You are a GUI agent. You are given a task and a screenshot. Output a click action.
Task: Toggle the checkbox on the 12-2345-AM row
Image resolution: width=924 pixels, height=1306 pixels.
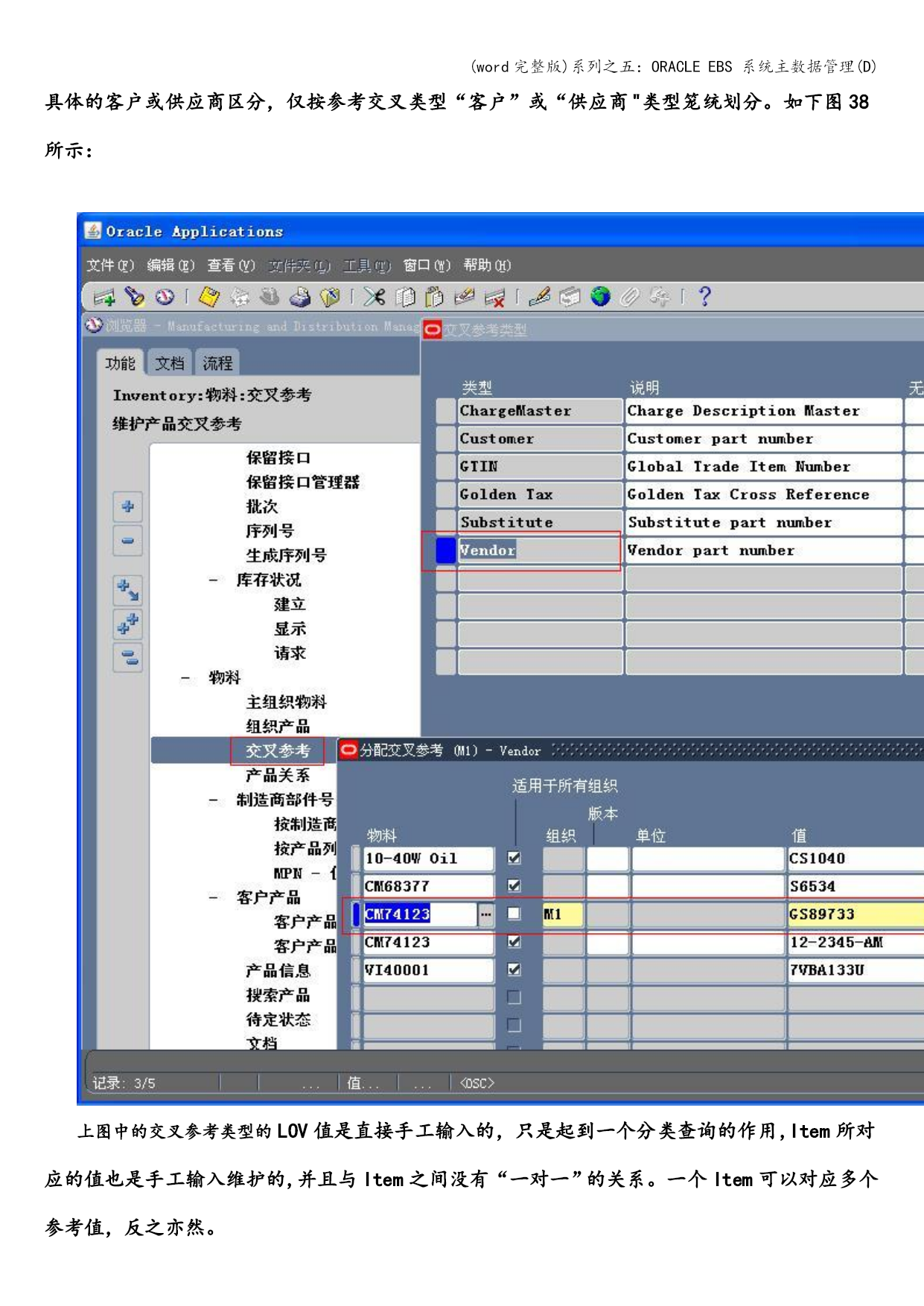tap(514, 941)
